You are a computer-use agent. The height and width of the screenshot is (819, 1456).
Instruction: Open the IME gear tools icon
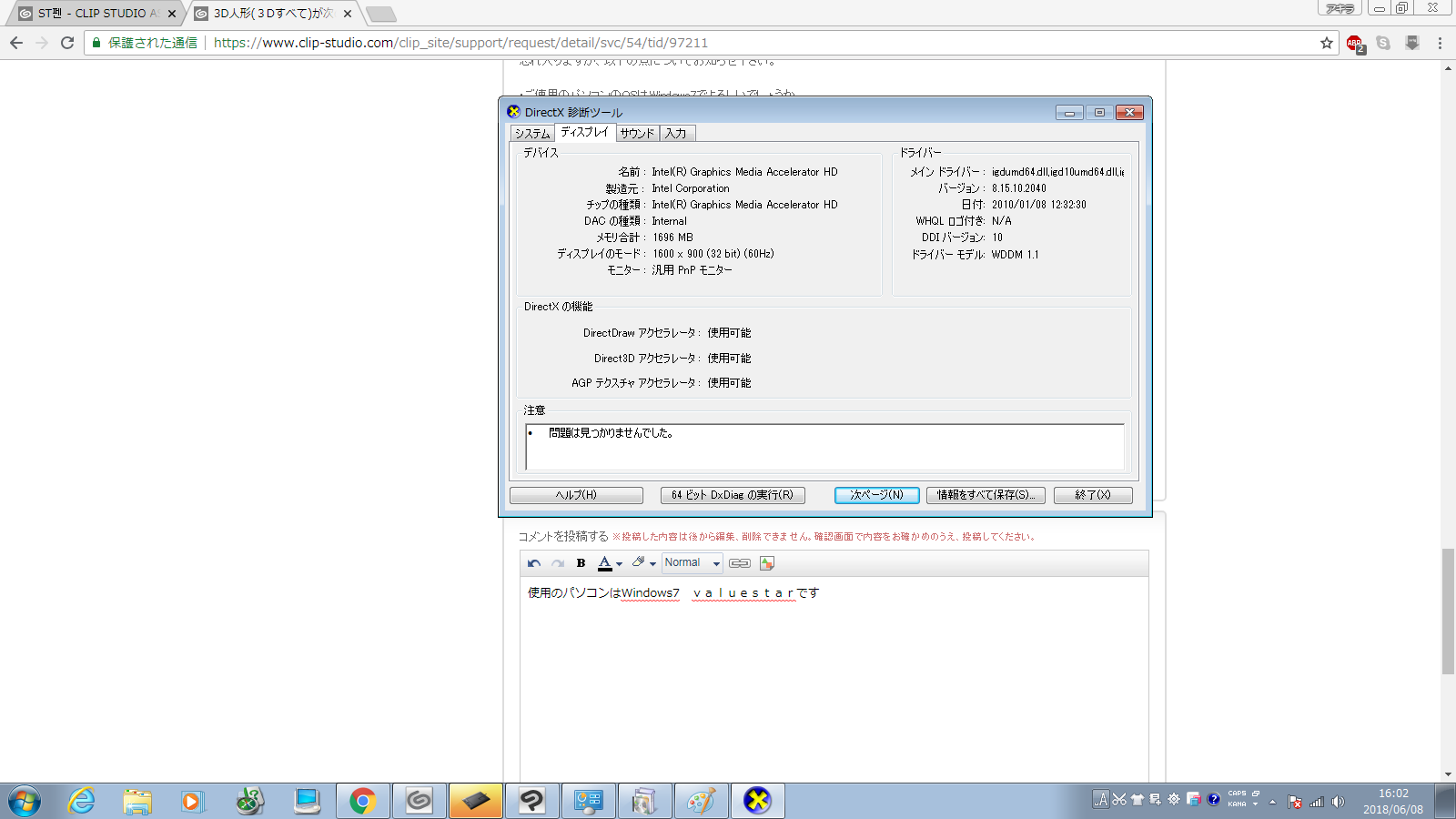[1174, 800]
